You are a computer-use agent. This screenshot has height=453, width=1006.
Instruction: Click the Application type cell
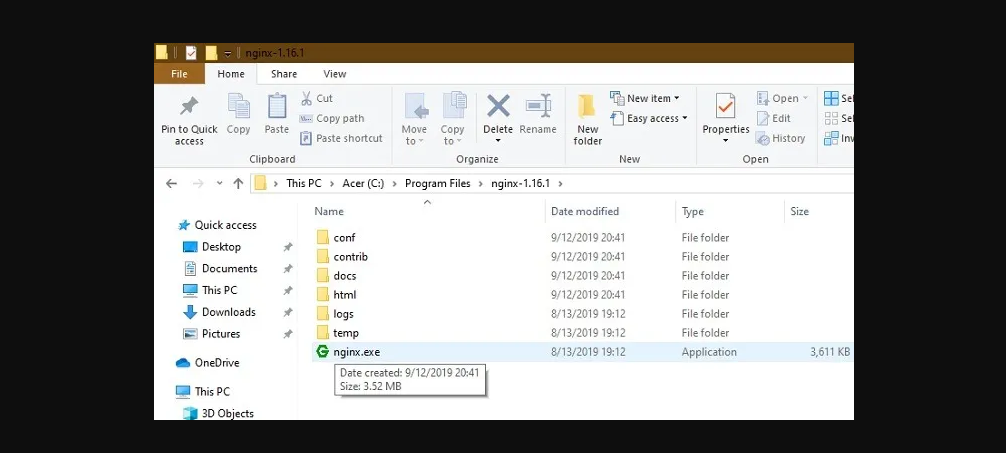point(709,352)
